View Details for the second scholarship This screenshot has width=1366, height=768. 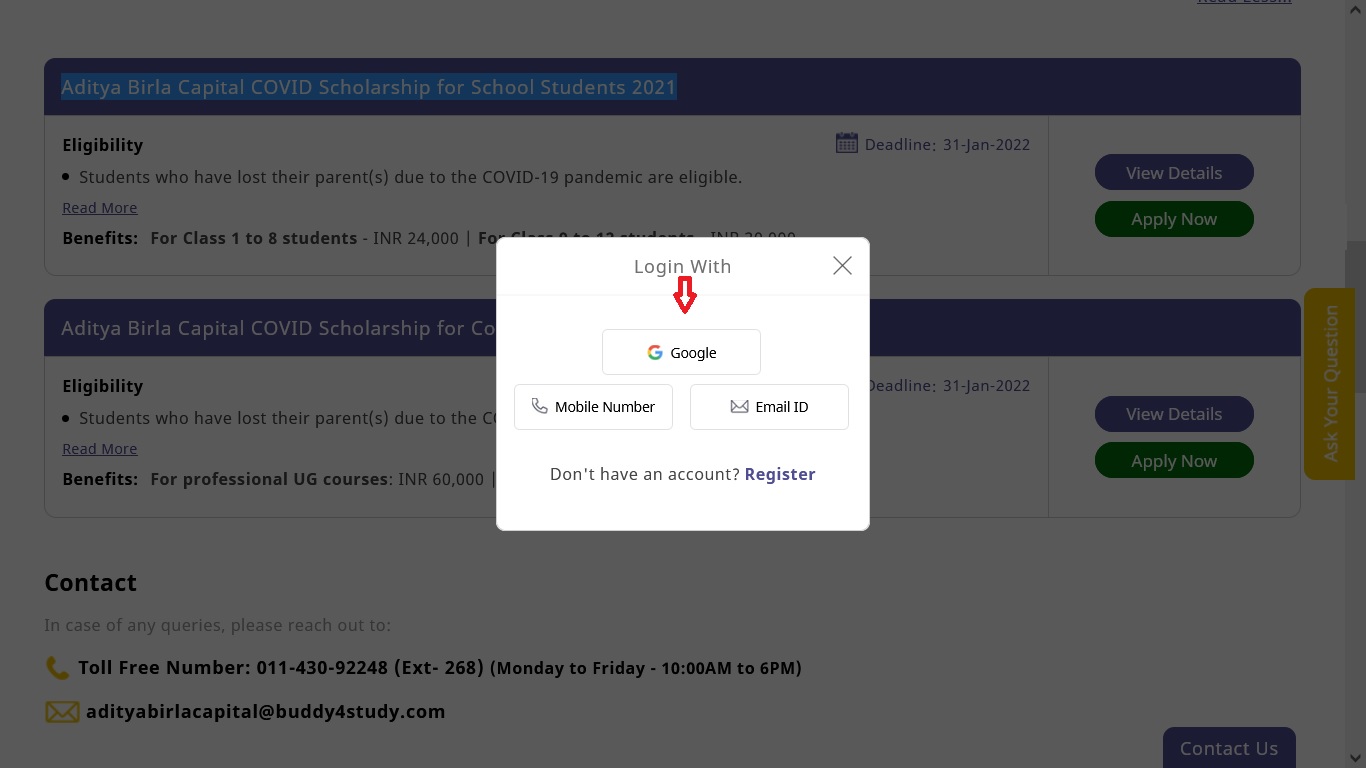(1173, 414)
